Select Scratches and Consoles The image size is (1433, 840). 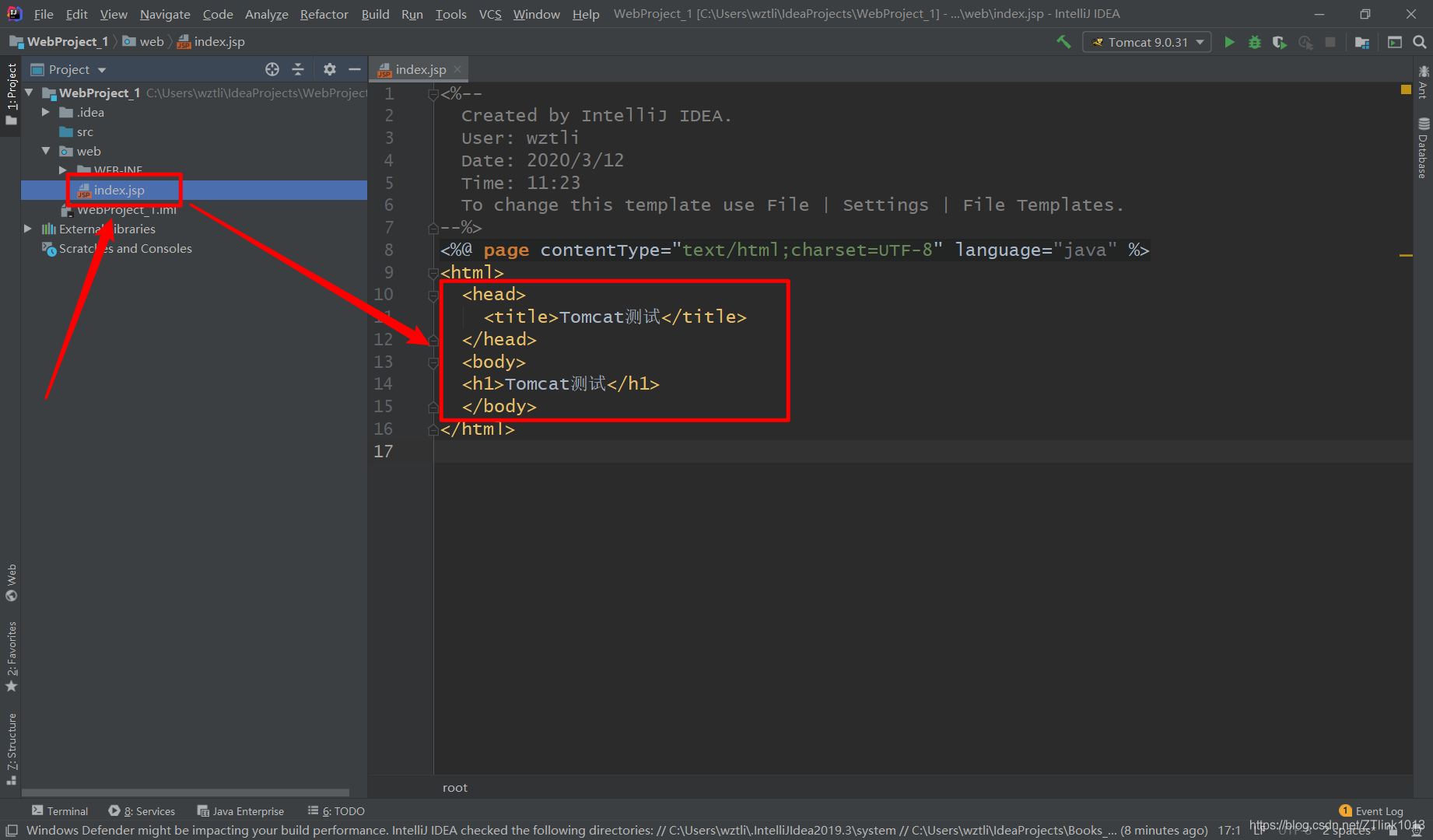point(117,248)
